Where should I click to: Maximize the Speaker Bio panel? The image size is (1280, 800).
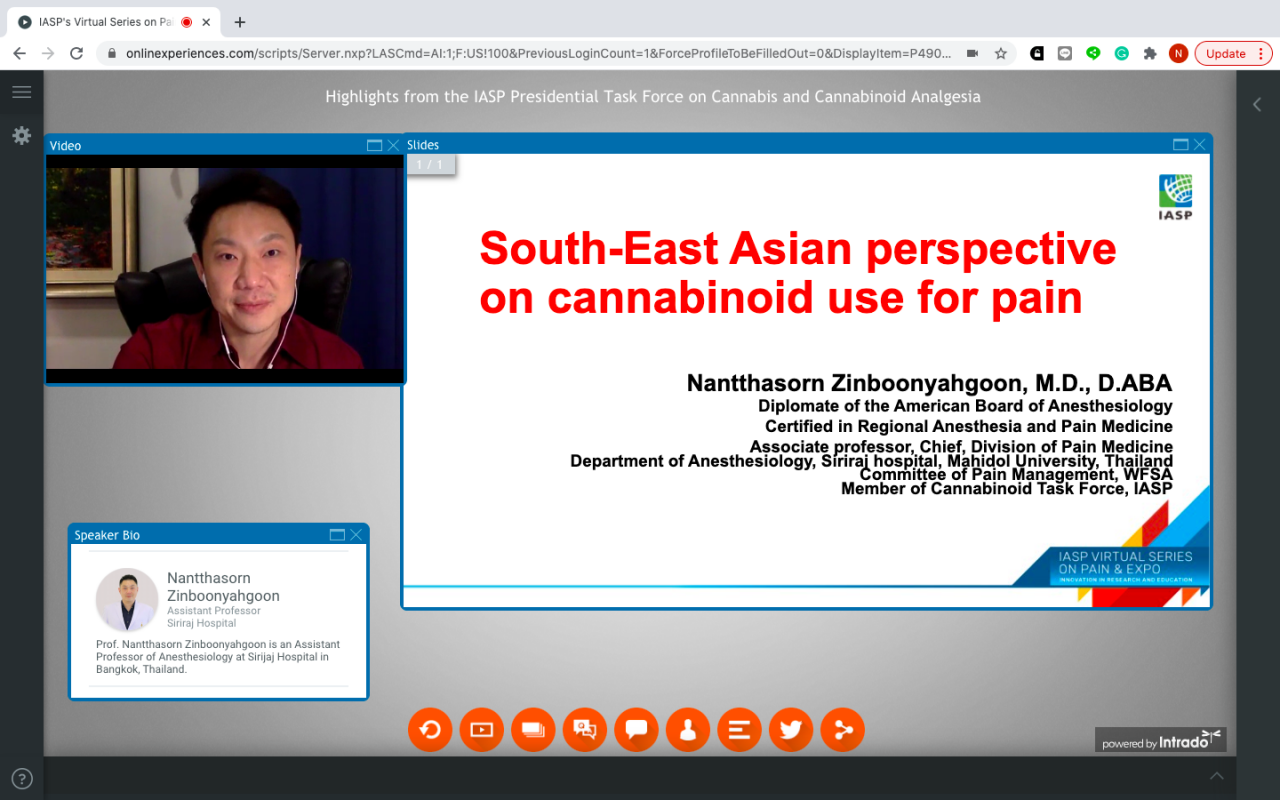coord(337,535)
